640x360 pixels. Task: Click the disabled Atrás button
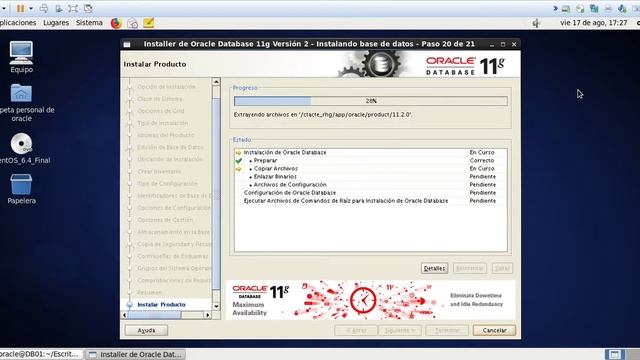356,330
